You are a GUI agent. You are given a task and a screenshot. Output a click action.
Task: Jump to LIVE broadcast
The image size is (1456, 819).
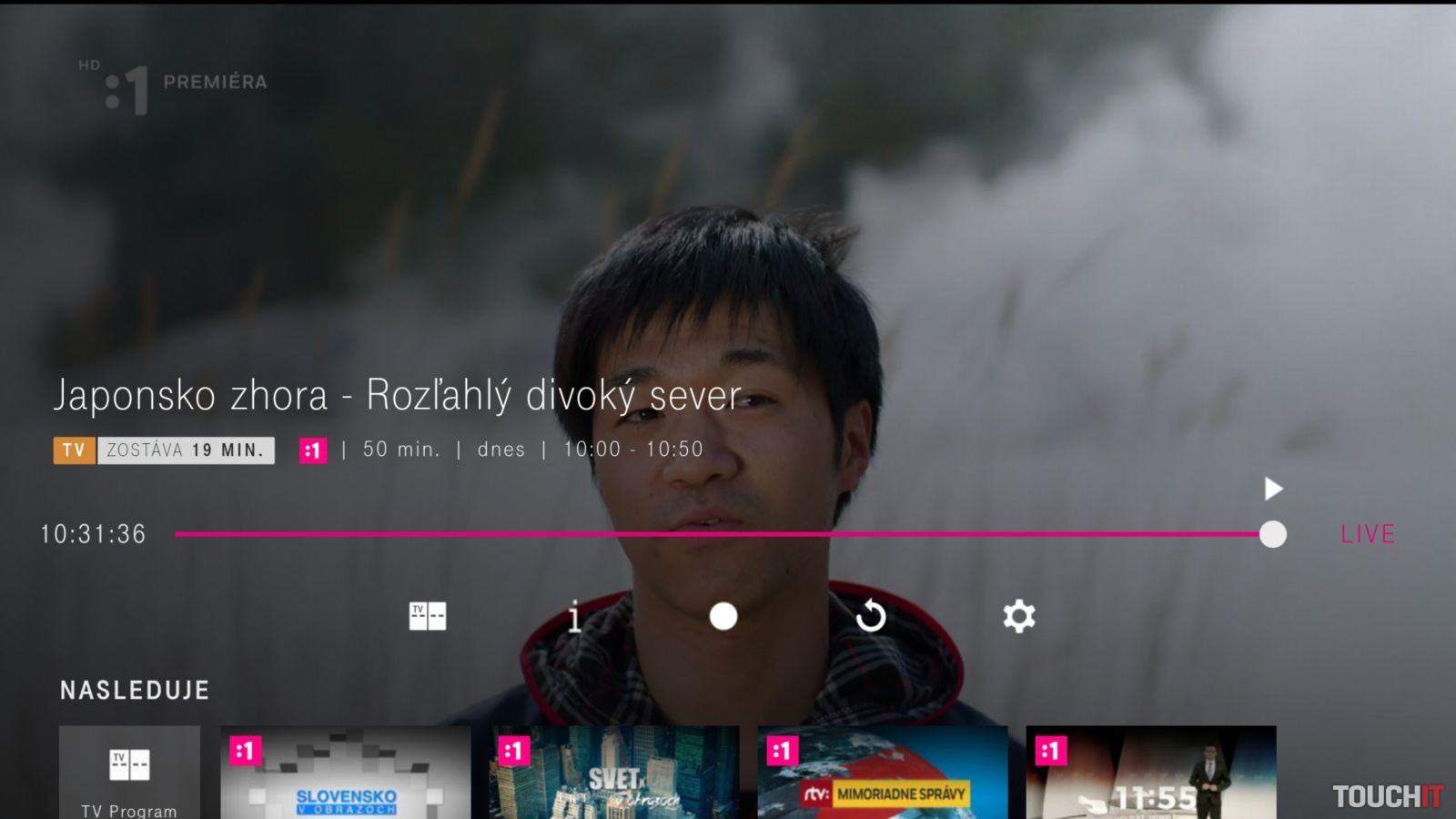(1368, 534)
